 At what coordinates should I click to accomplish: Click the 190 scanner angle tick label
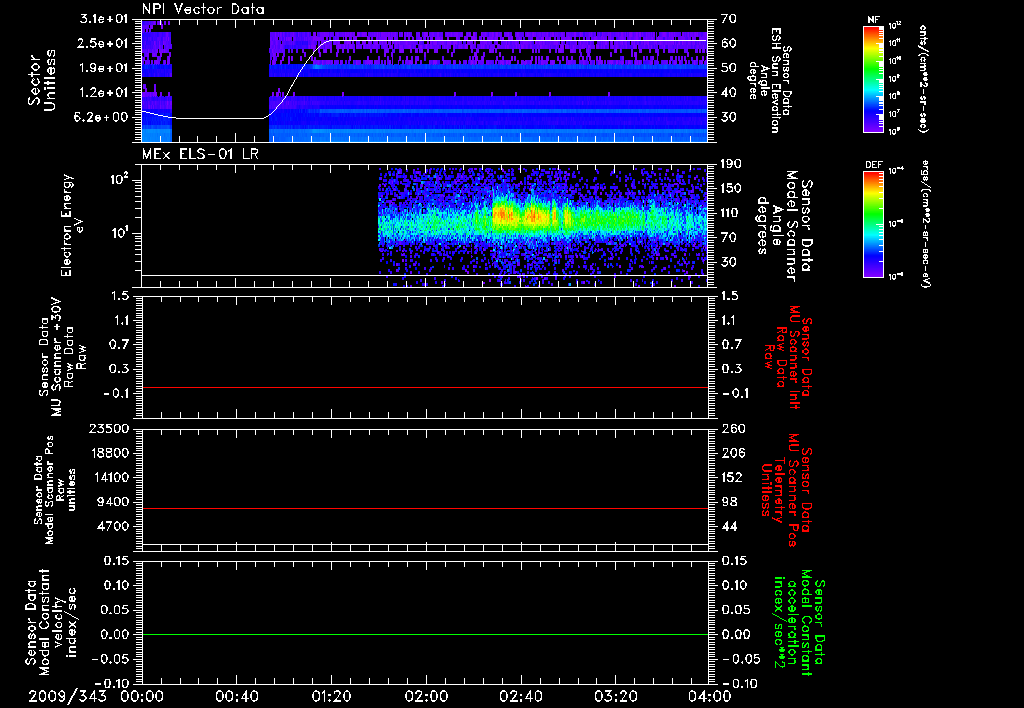pos(731,164)
